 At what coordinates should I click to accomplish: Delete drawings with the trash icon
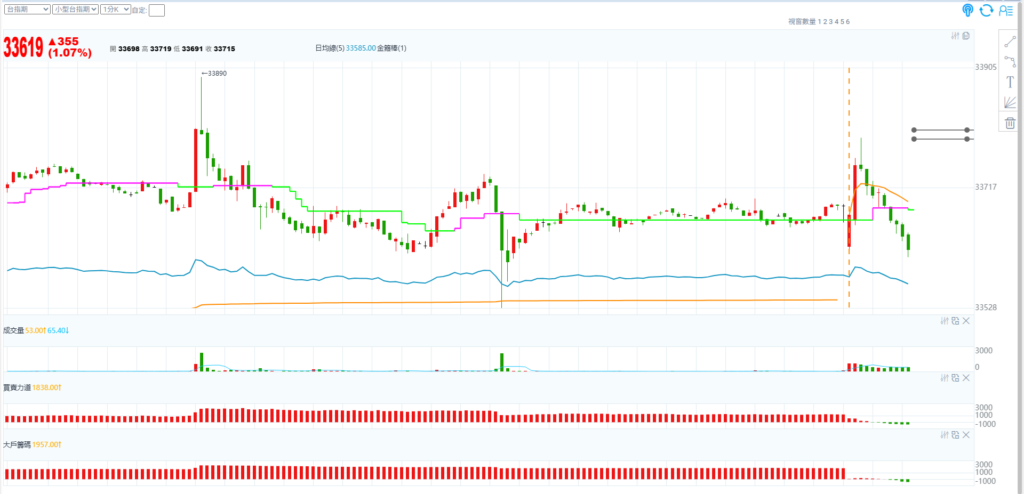coord(1009,122)
